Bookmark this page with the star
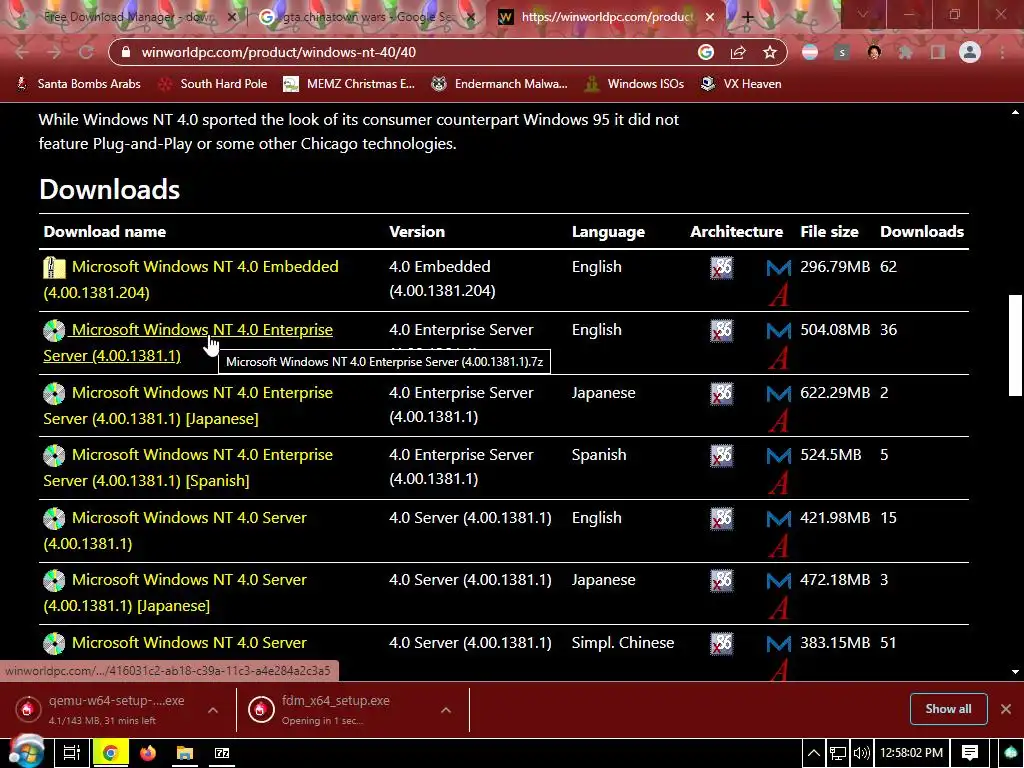 point(770,52)
